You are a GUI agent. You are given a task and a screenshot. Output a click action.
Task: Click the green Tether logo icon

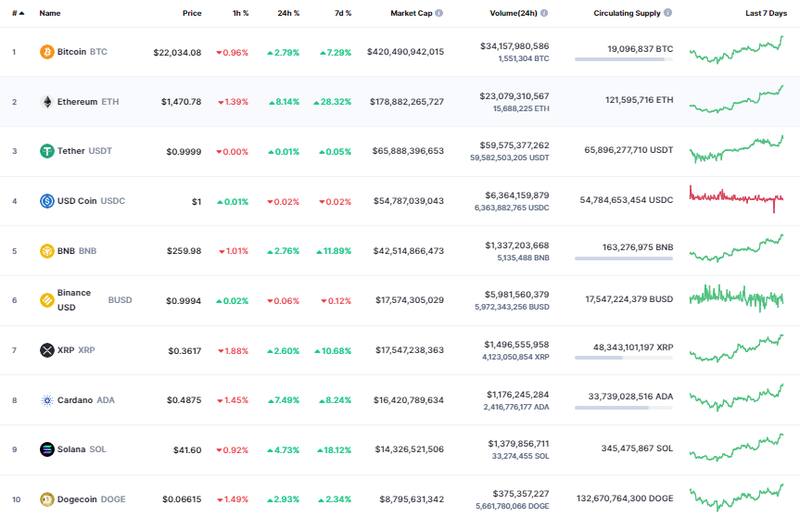coord(46,151)
